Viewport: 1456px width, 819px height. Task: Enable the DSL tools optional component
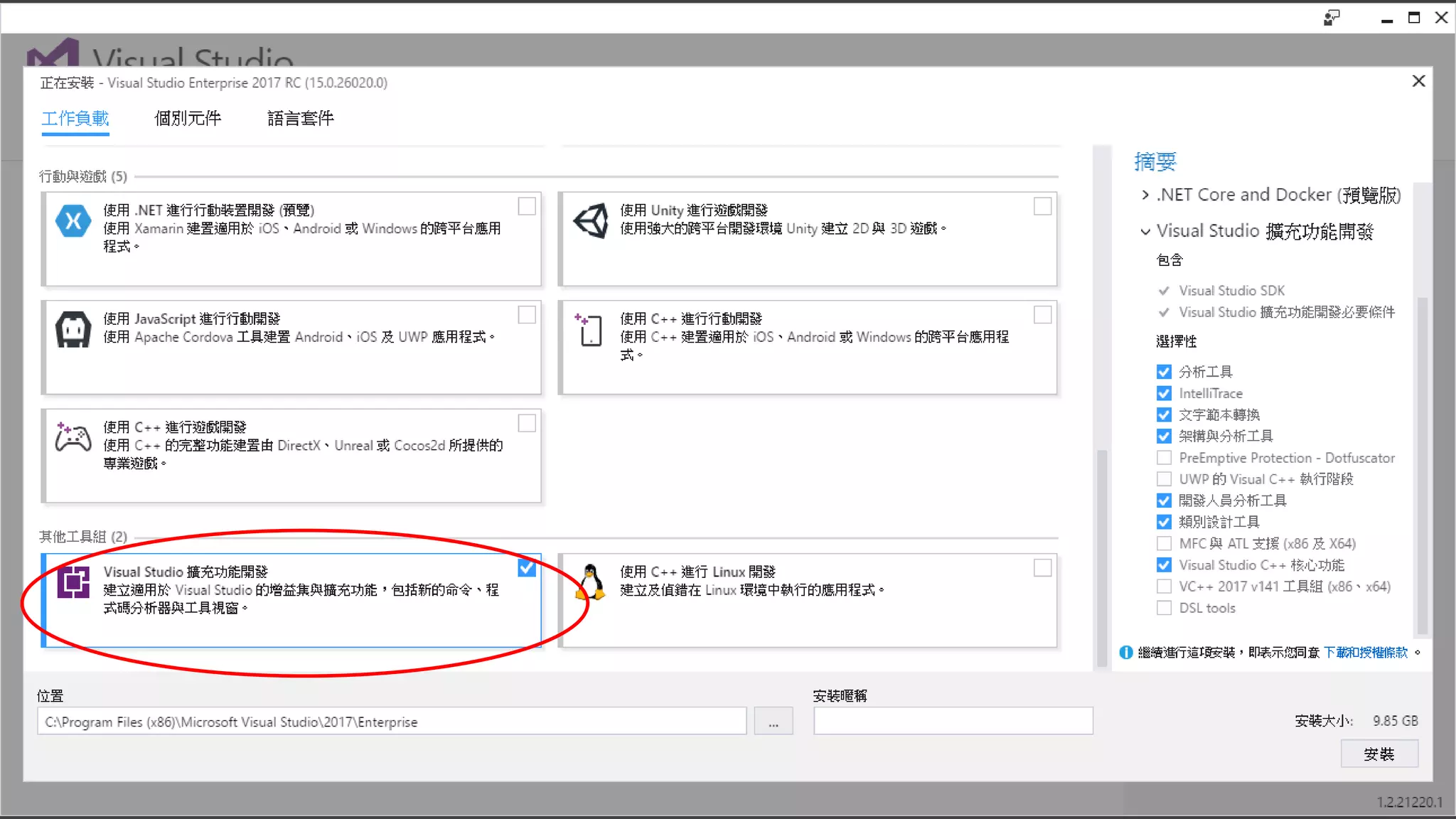(x=1164, y=608)
